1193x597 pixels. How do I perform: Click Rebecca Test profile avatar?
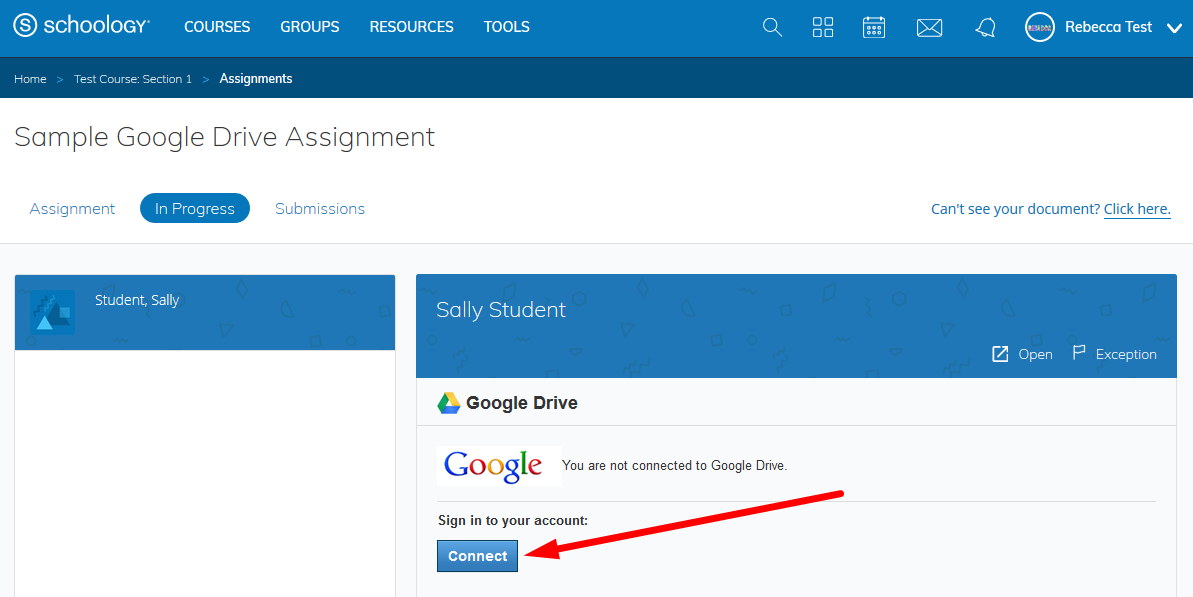coord(1040,27)
